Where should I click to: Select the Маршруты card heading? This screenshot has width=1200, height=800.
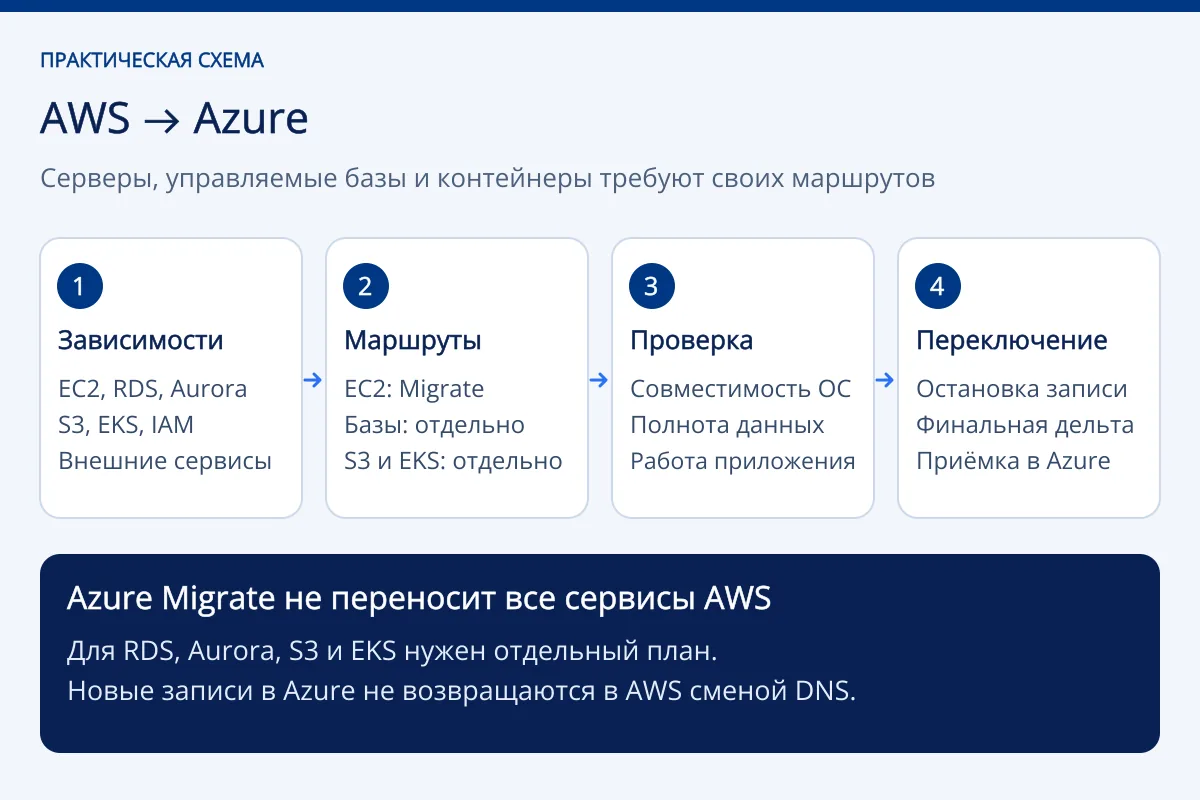click(x=413, y=340)
